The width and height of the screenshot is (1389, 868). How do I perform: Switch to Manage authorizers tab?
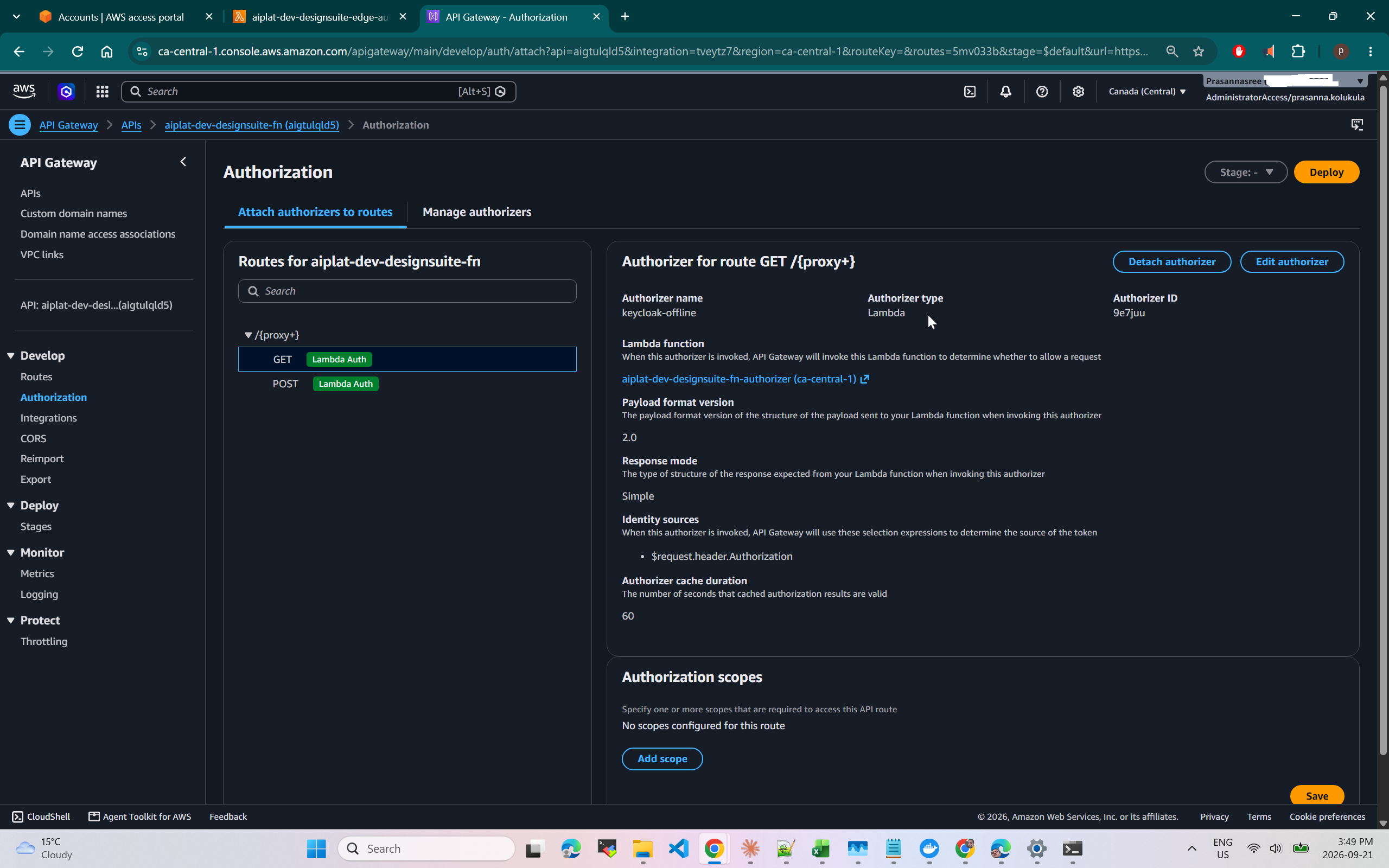[x=476, y=212]
